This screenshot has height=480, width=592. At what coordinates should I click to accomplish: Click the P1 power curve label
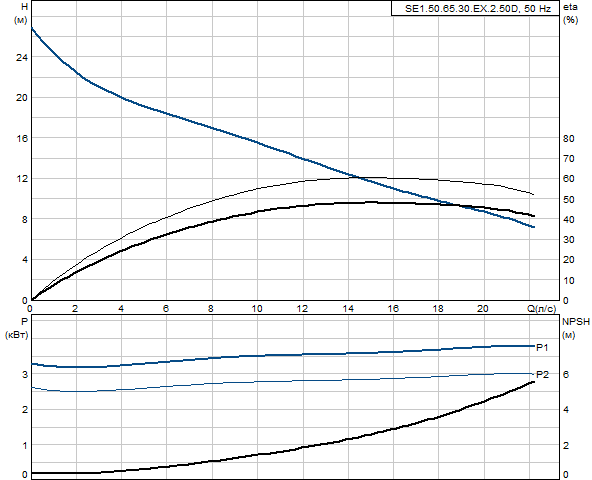click(x=542, y=347)
